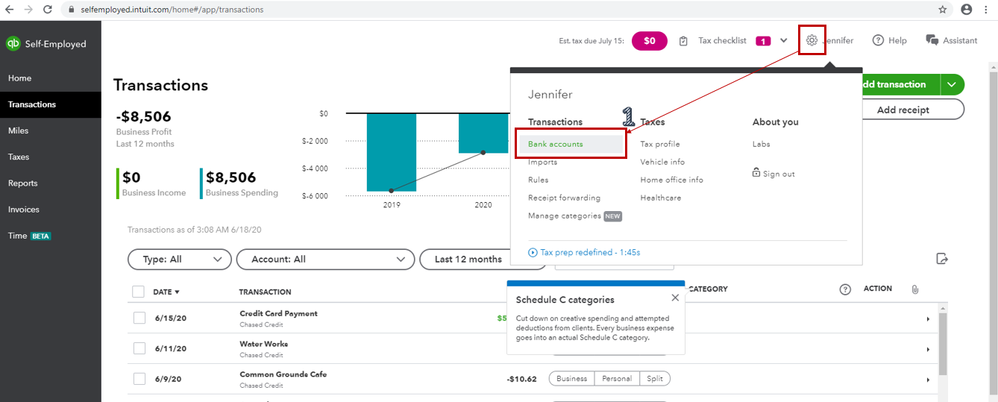Close the Schedule C categories popup
This screenshot has width=998, height=402.
675,298
